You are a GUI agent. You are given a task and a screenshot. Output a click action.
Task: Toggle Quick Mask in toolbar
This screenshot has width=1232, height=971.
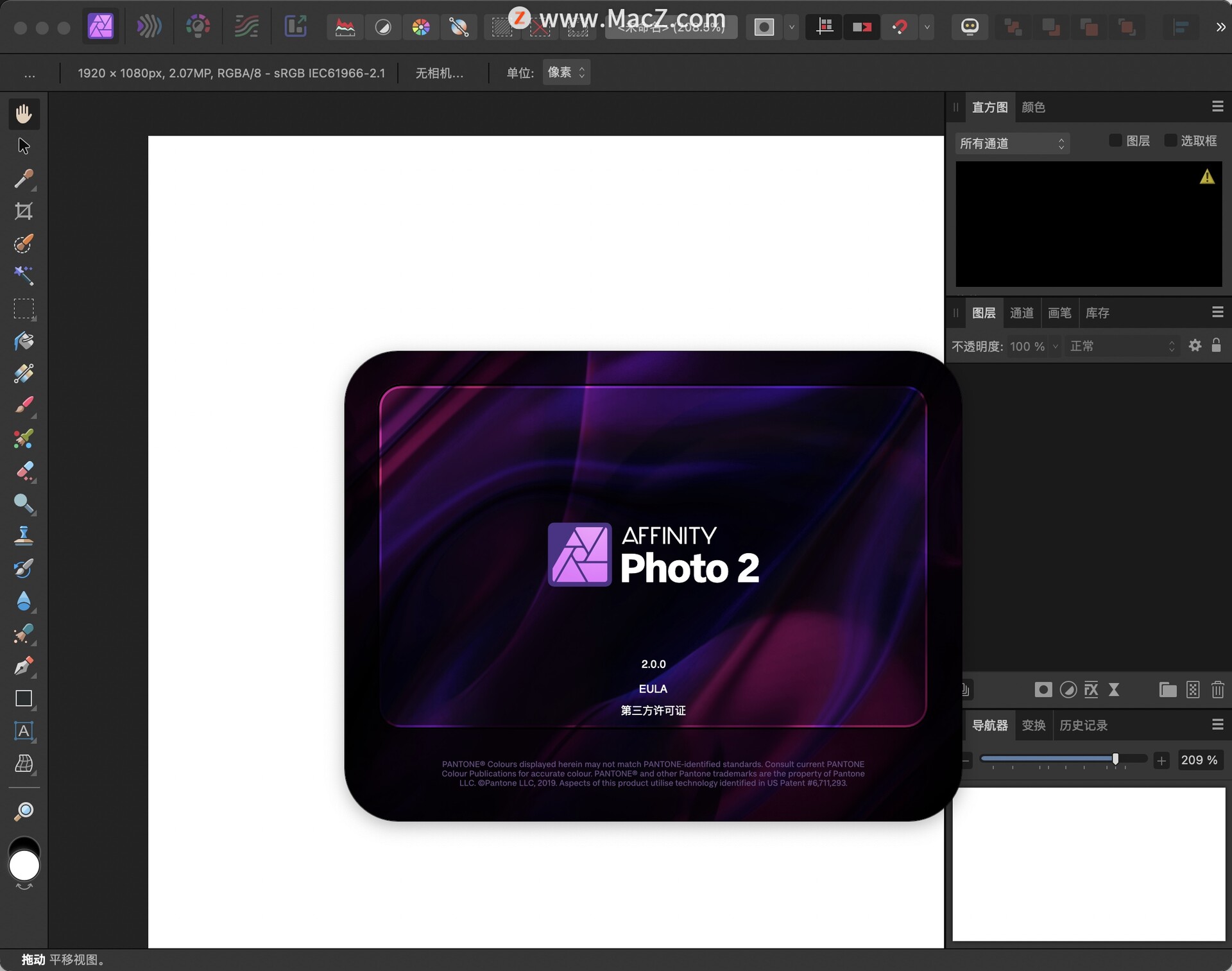coord(764,27)
